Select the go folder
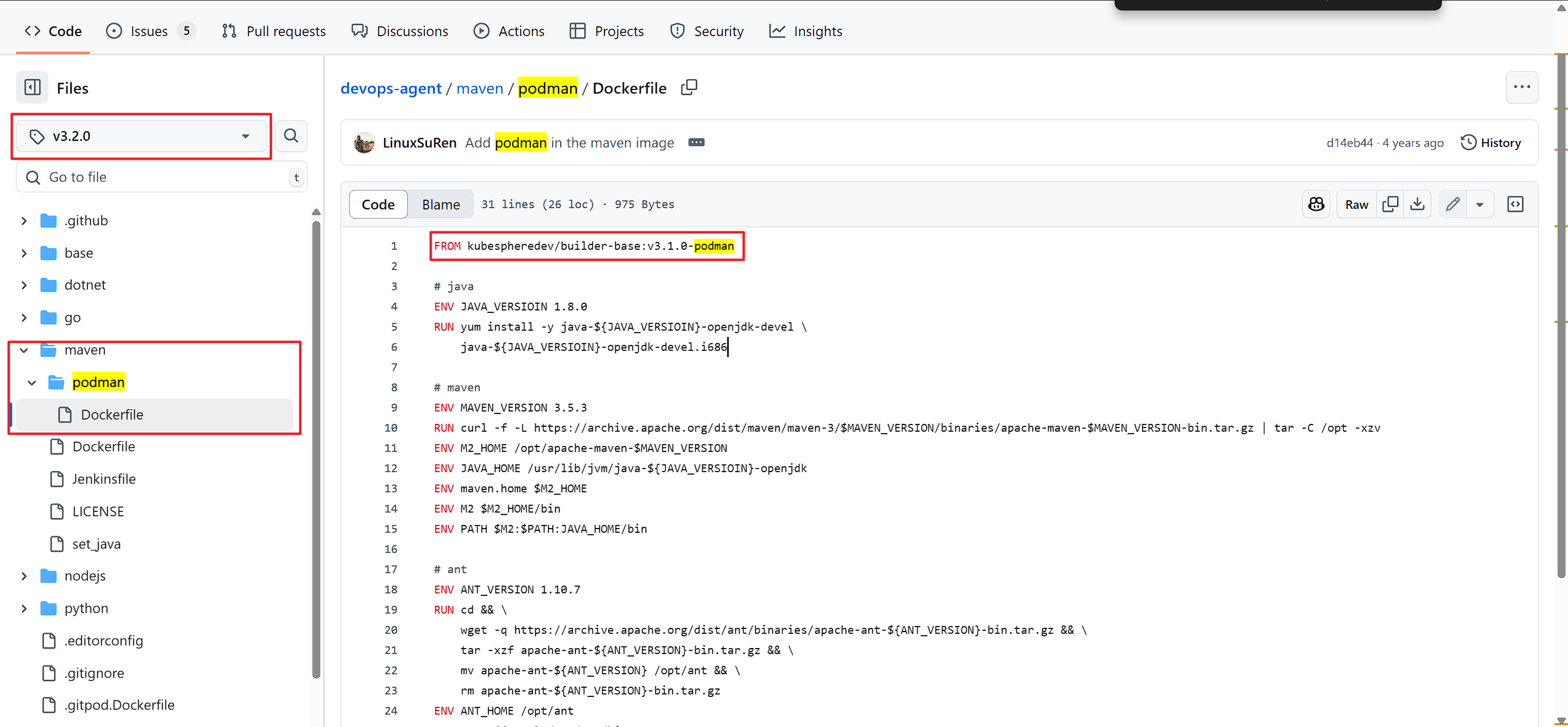 (x=72, y=318)
